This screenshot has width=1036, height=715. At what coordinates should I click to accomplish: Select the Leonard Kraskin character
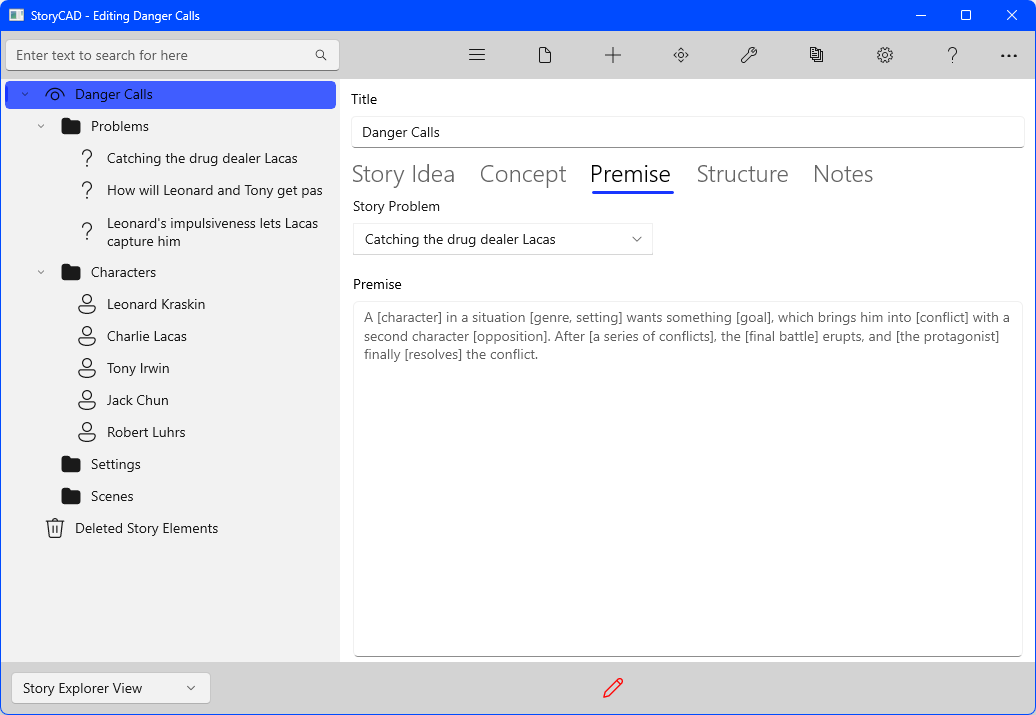(x=156, y=304)
